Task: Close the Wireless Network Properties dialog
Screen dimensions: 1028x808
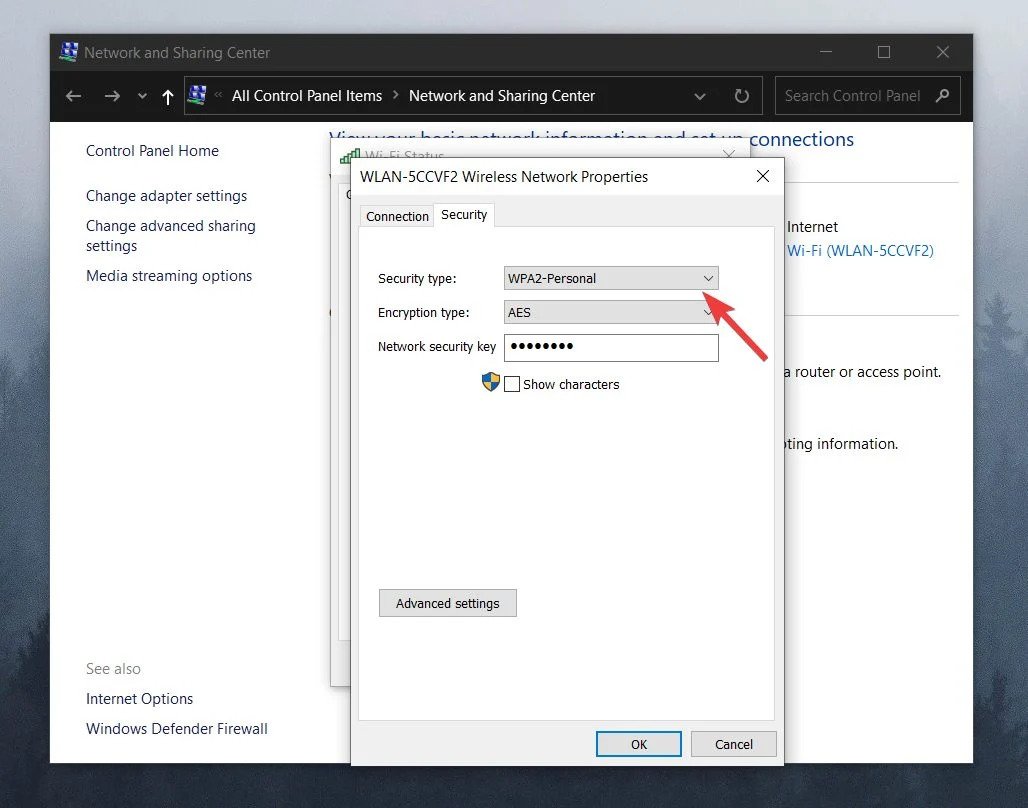Action: coord(762,176)
